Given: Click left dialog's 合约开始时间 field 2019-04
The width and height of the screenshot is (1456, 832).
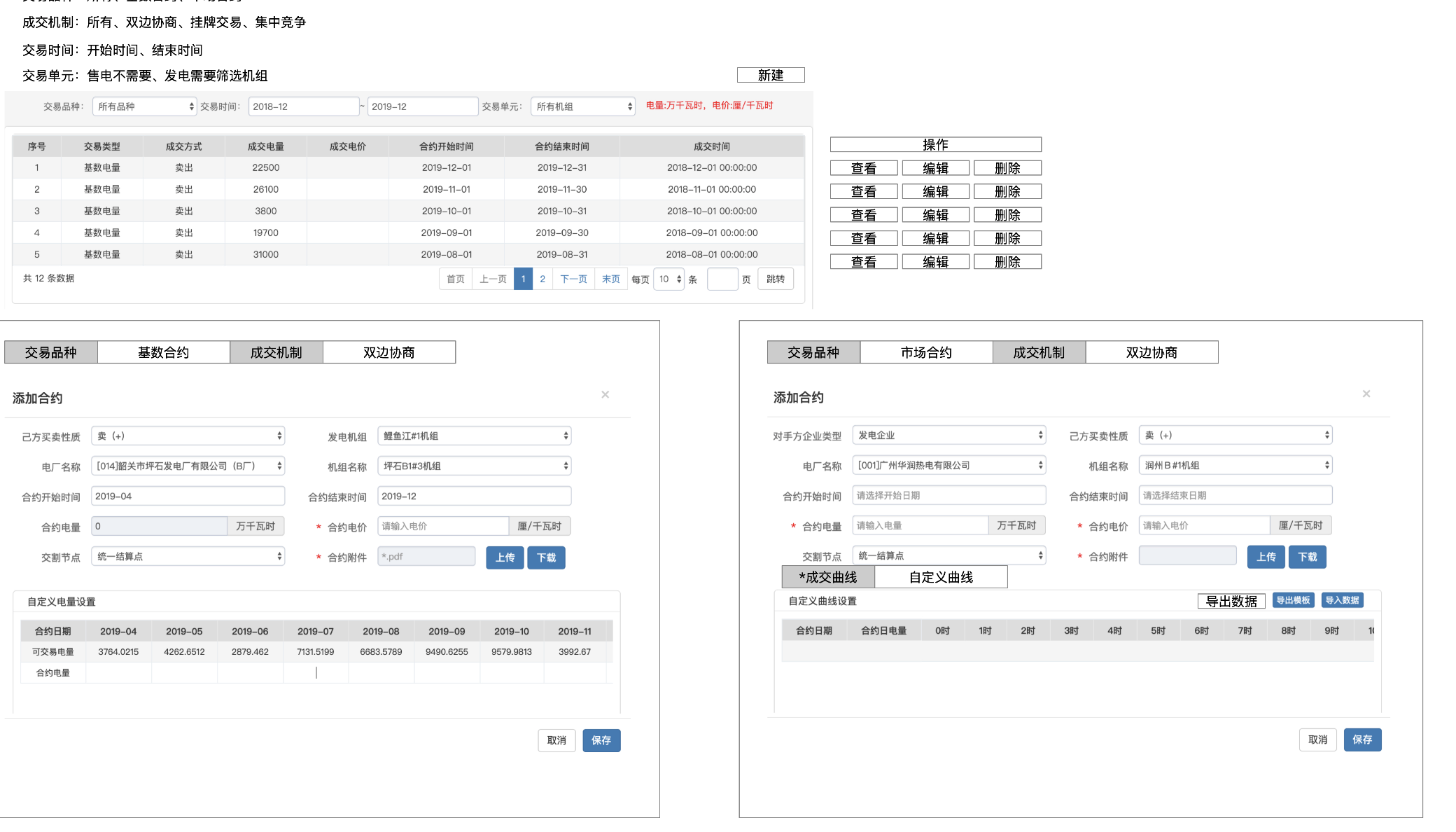Looking at the screenshot, I should (188, 496).
